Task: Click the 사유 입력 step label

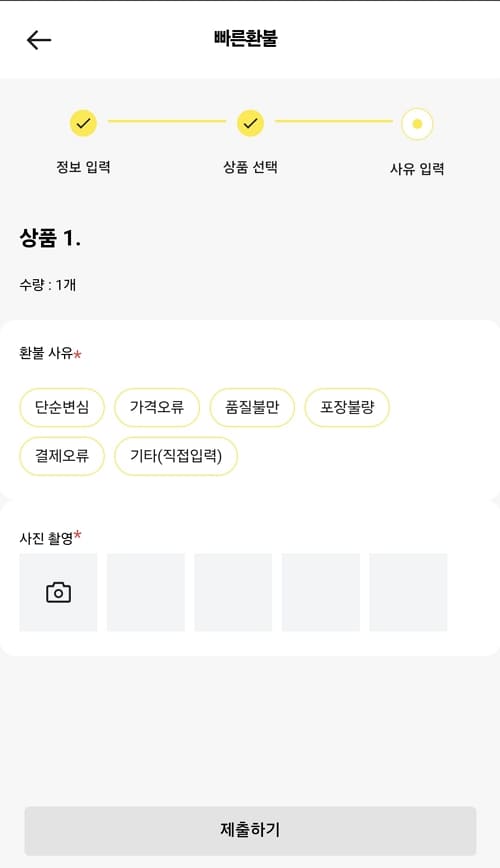Action: (x=417, y=169)
